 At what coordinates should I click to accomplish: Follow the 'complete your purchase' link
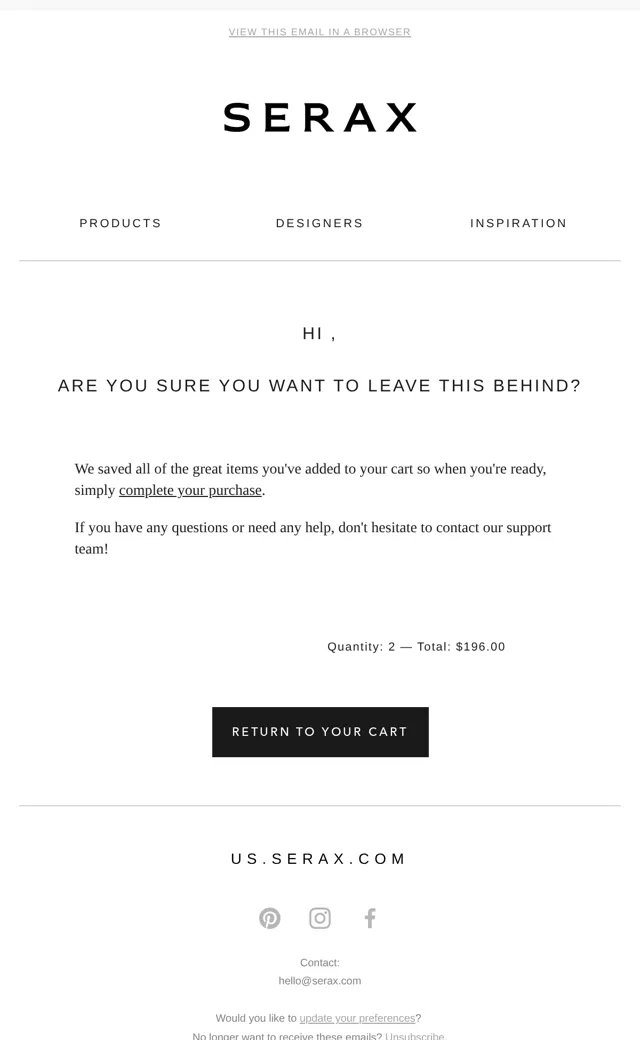tap(190, 490)
